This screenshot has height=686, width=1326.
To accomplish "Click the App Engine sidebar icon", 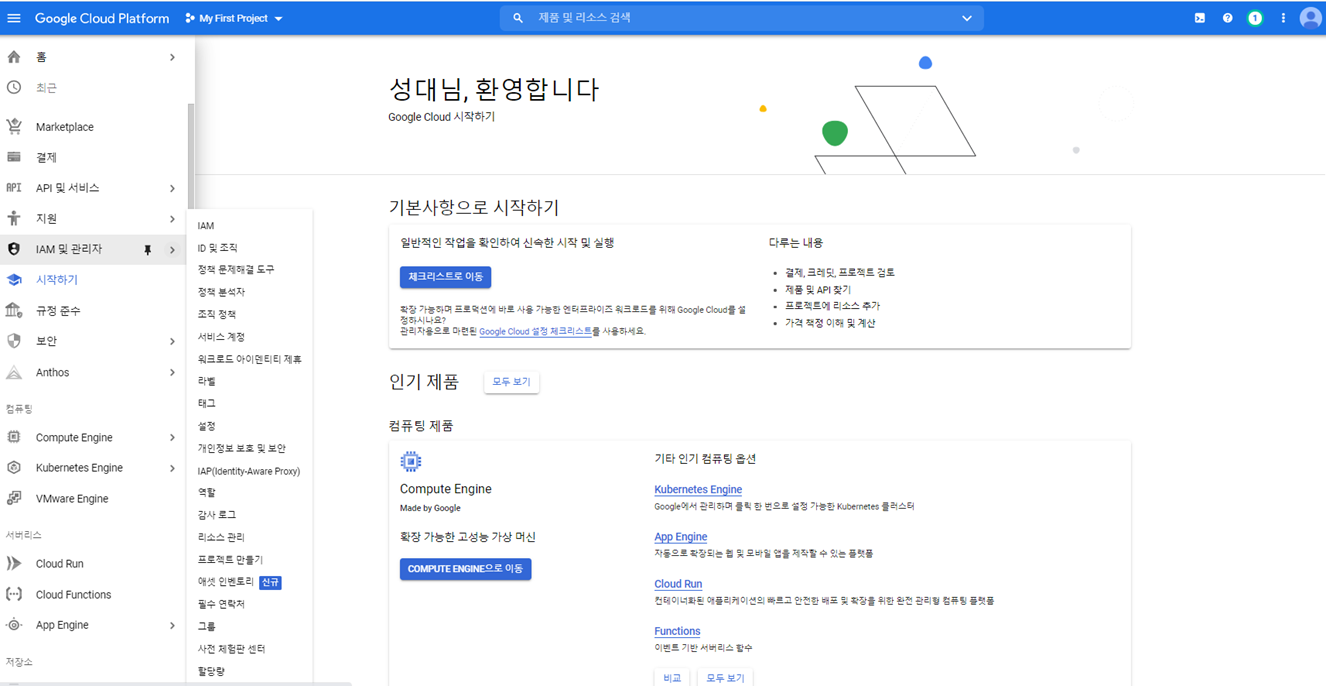I will [14, 625].
